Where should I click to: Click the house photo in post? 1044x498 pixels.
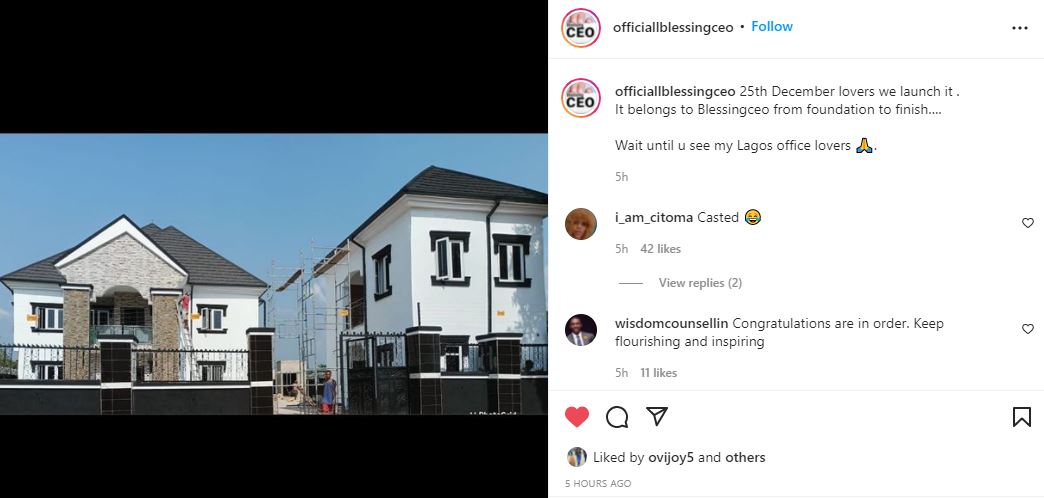pyautogui.click(x=274, y=274)
